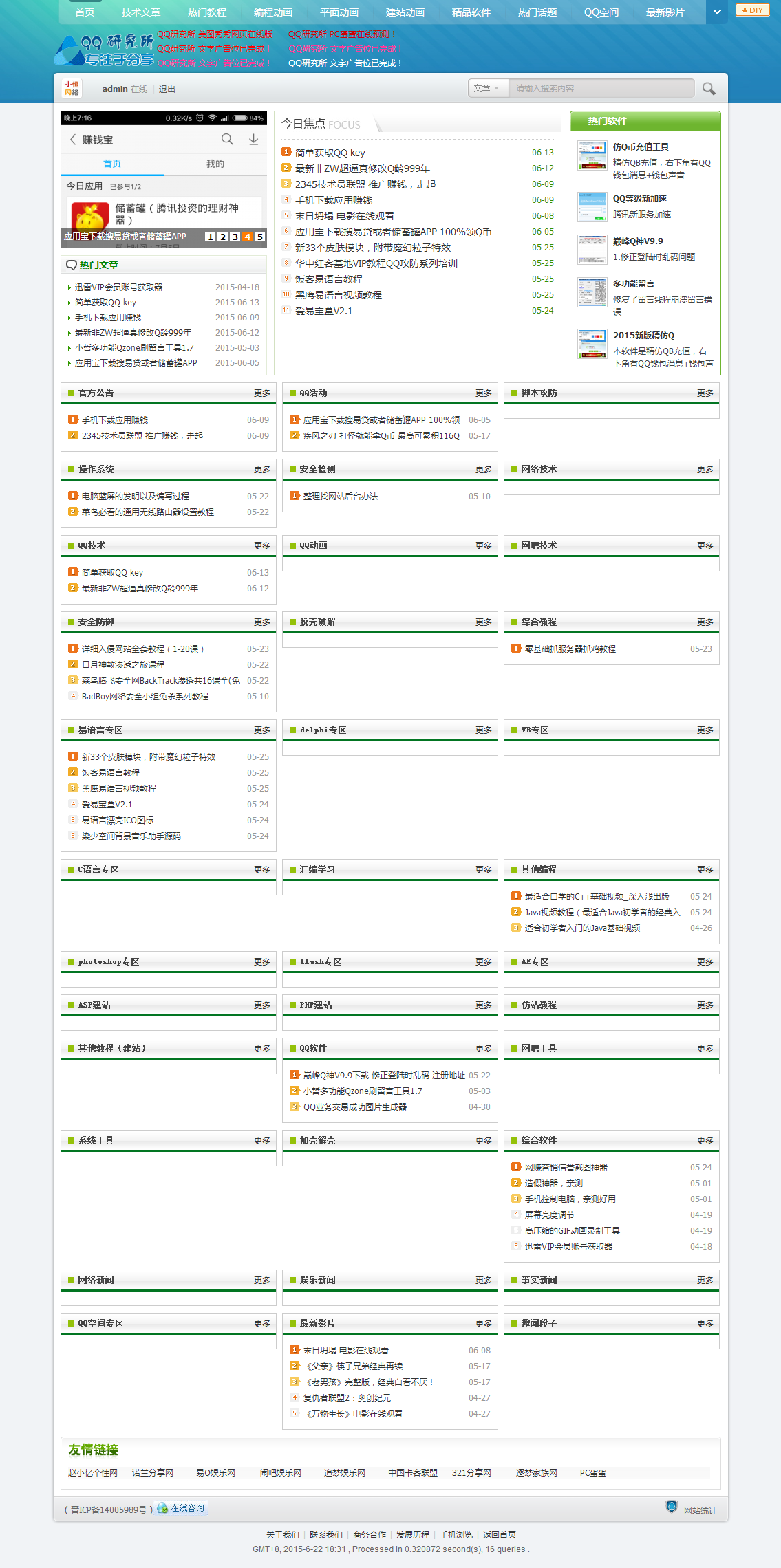Visit friend link 中国卡客联盟

pyautogui.click(x=413, y=1473)
